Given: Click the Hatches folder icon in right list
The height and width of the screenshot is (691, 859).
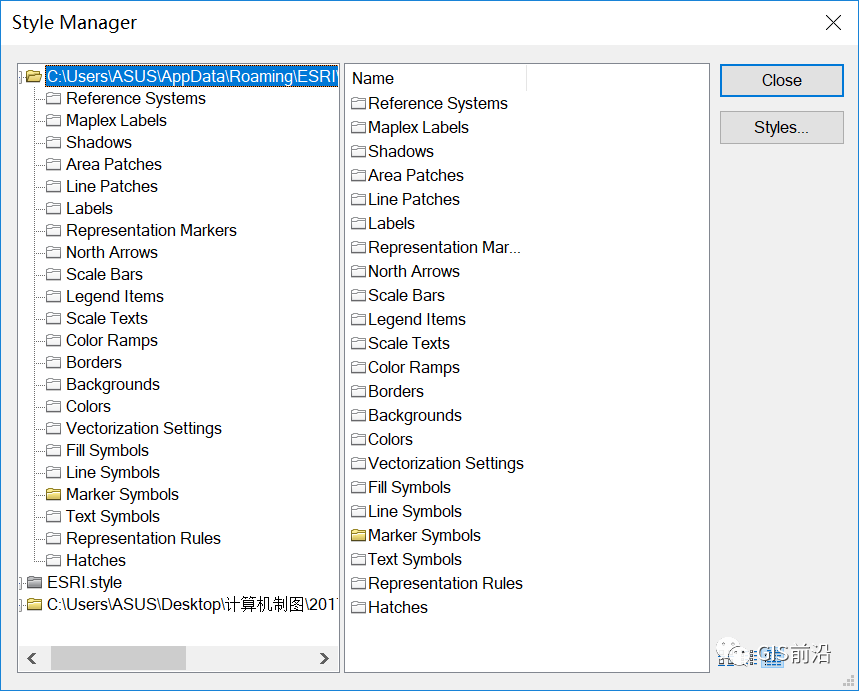Looking at the screenshot, I should (x=359, y=607).
